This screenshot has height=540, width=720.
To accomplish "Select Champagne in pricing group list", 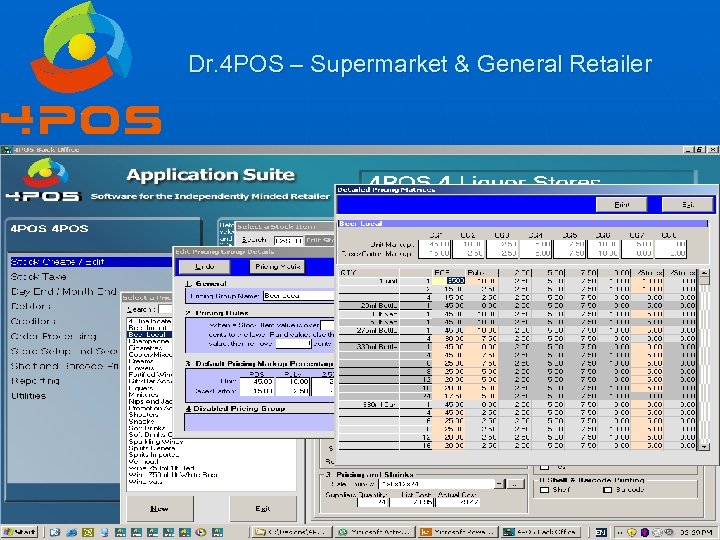I will pyautogui.click(x=150, y=341).
